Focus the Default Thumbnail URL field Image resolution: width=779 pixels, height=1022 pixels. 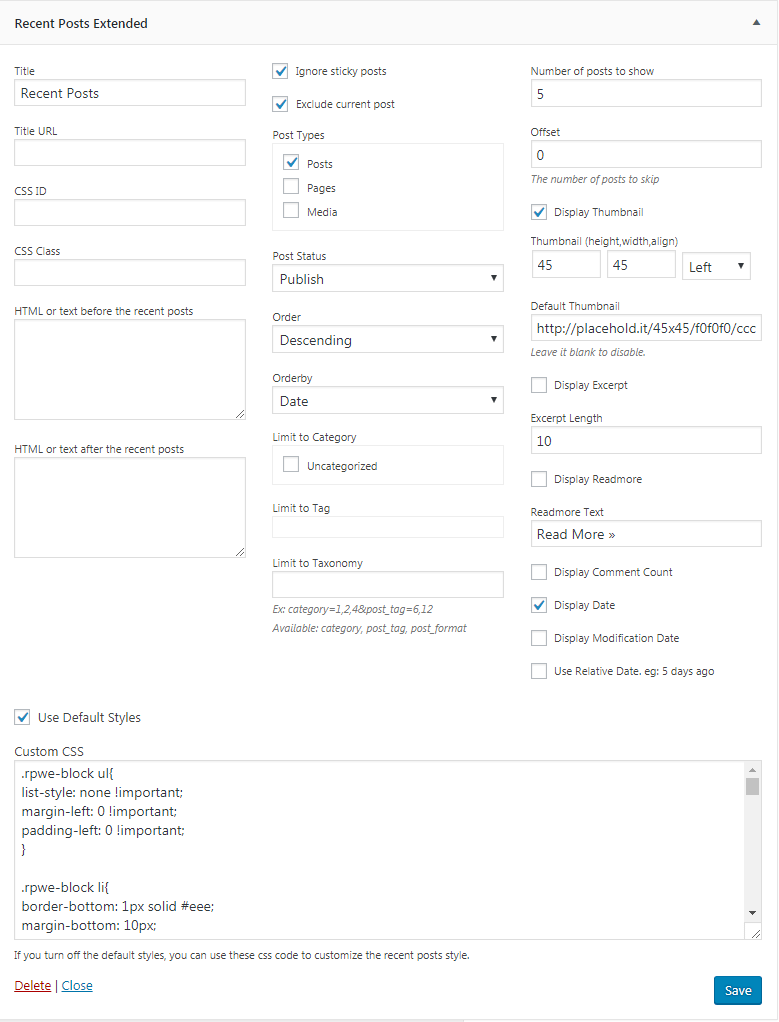(x=646, y=328)
